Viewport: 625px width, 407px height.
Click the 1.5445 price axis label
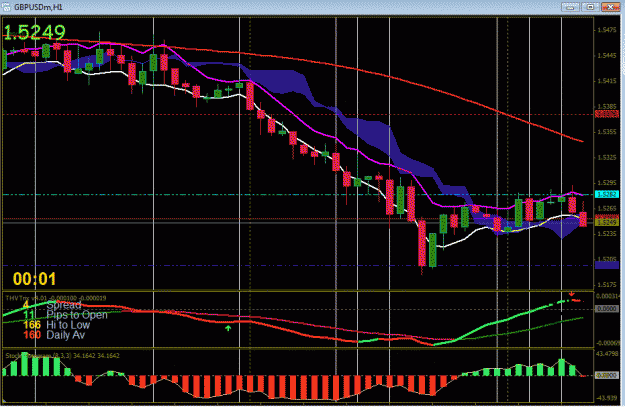pyautogui.click(x=607, y=55)
